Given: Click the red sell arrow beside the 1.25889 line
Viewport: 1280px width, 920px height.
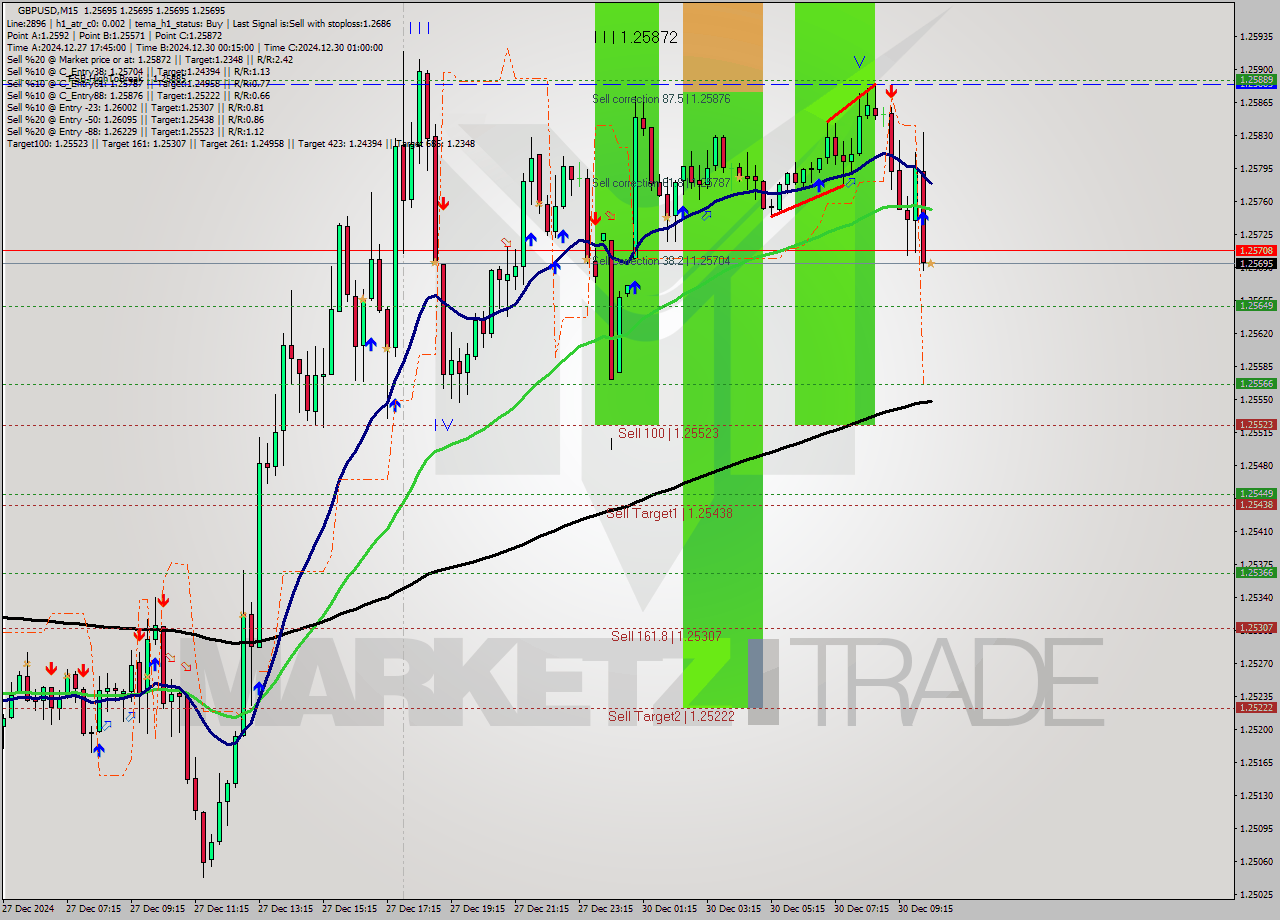Looking at the screenshot, I should (x=890, y=92).
